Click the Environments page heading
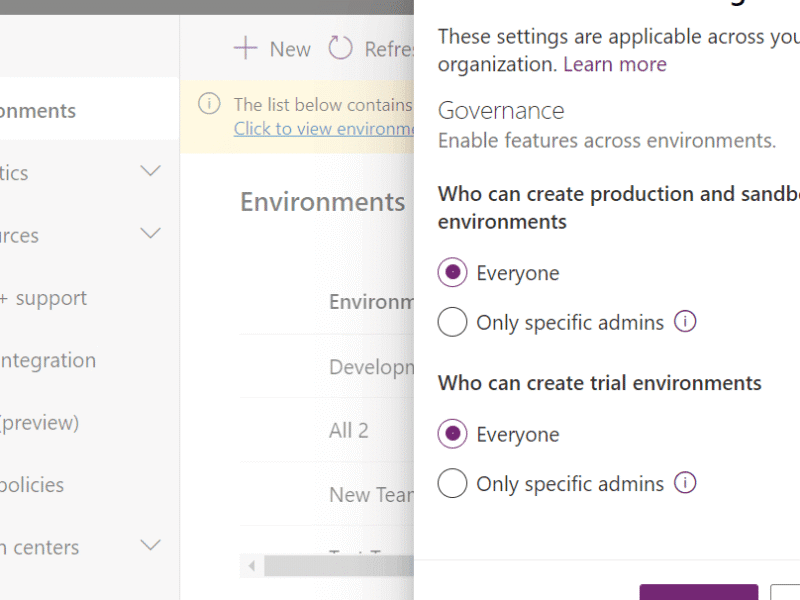 (x=322, y=202)
